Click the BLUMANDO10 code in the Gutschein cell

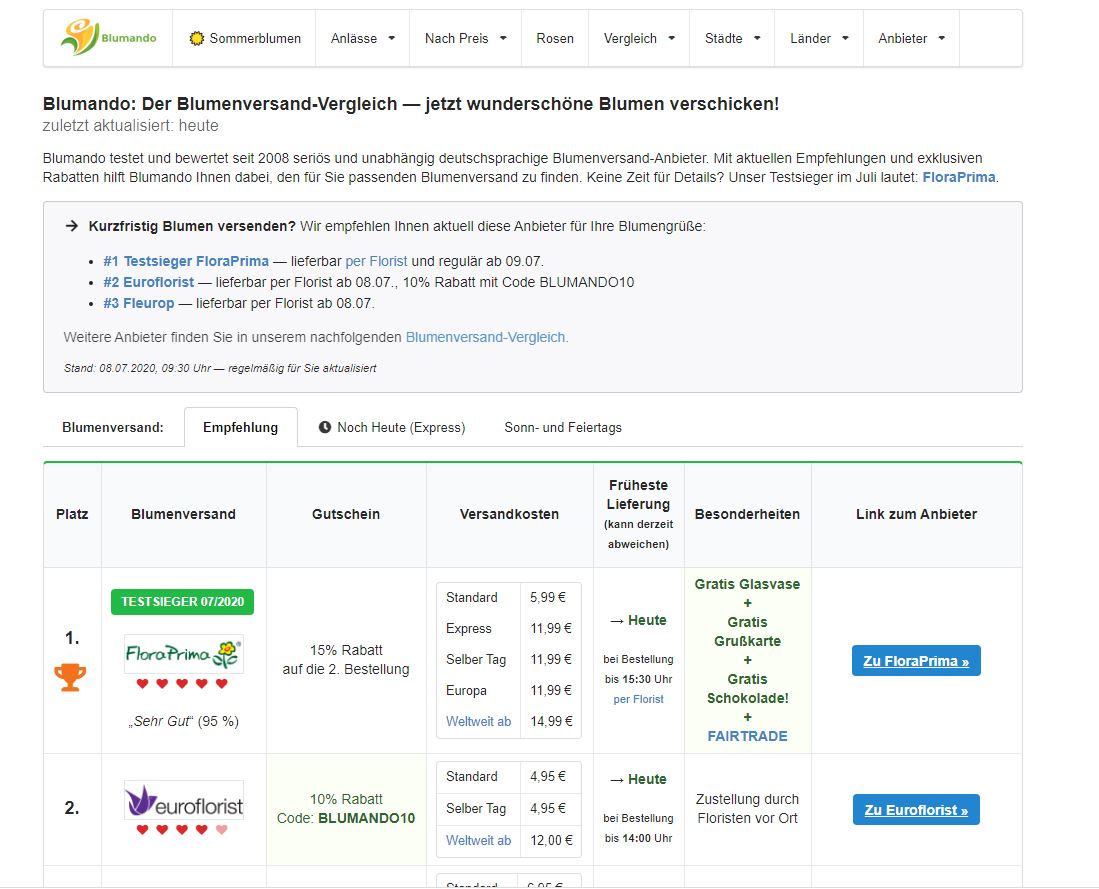pos(367,818)
